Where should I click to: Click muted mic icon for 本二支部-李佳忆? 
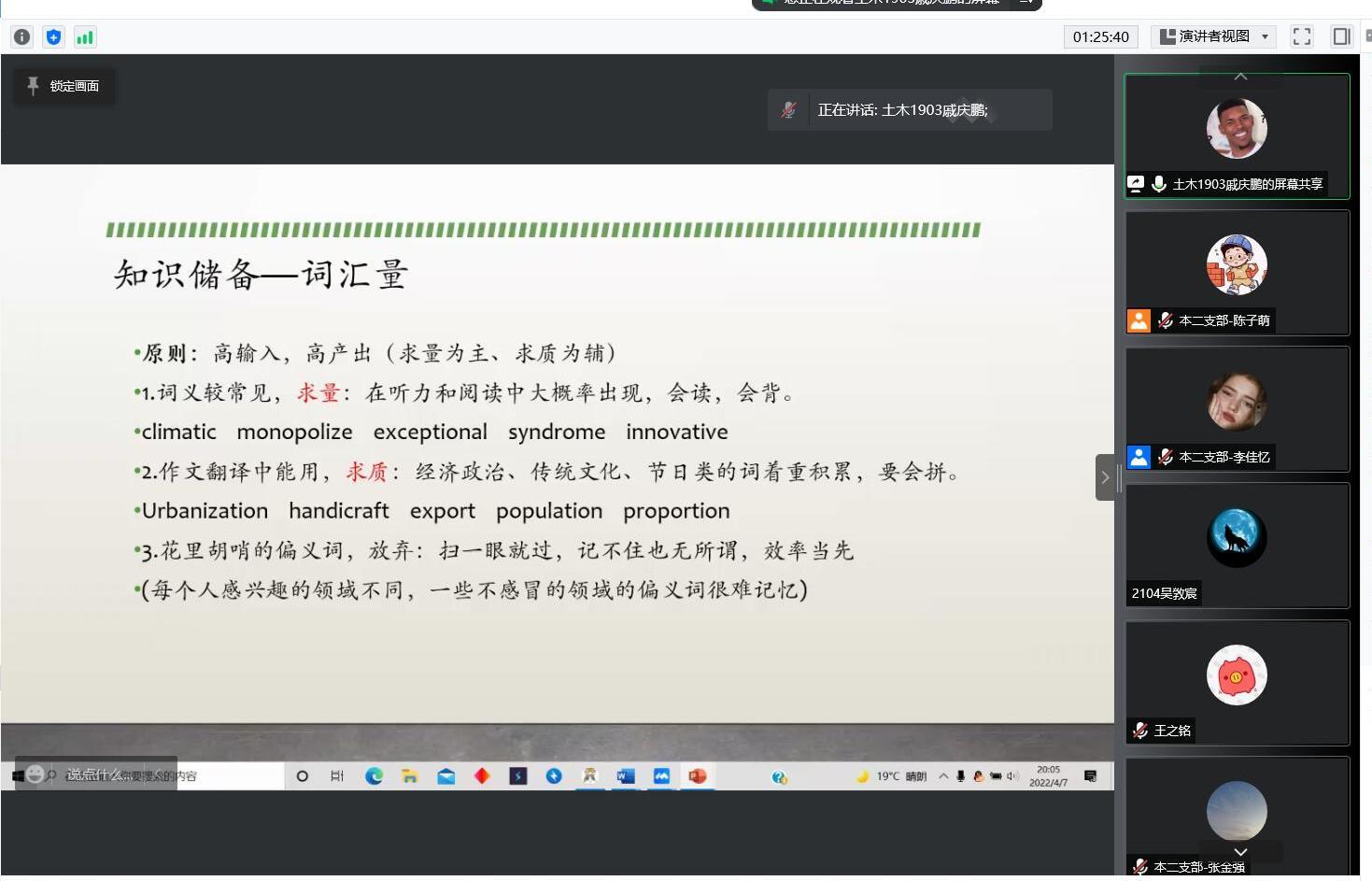[1166, 457]
